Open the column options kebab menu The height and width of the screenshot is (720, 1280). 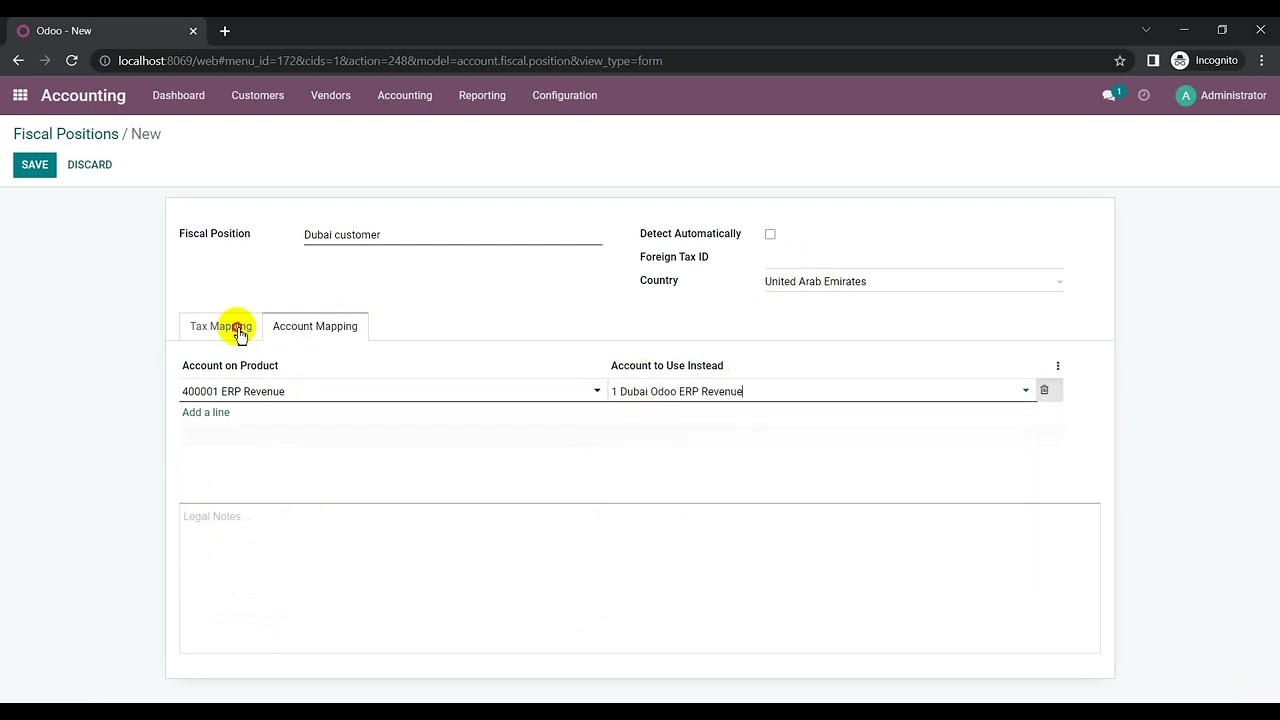pos(1058,366)
